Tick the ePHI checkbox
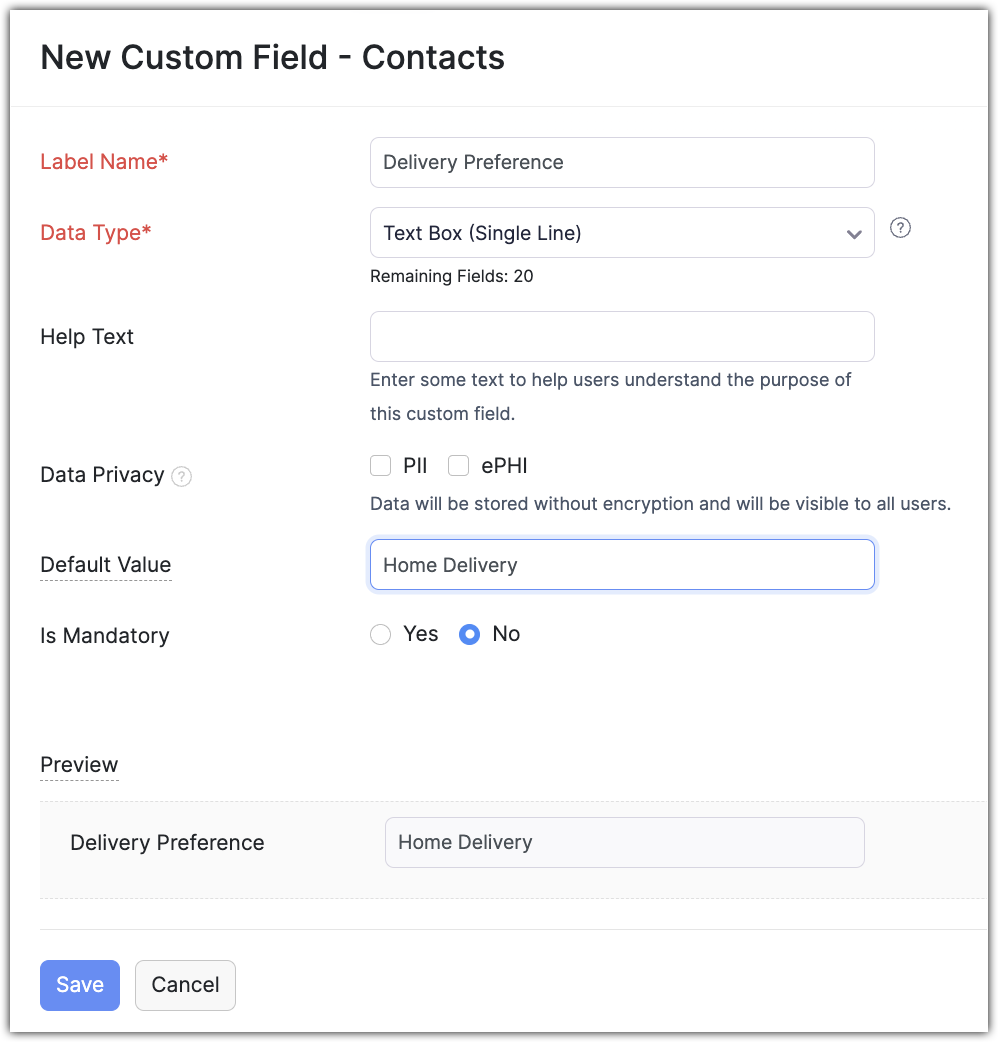 click(x=459, y=465)
